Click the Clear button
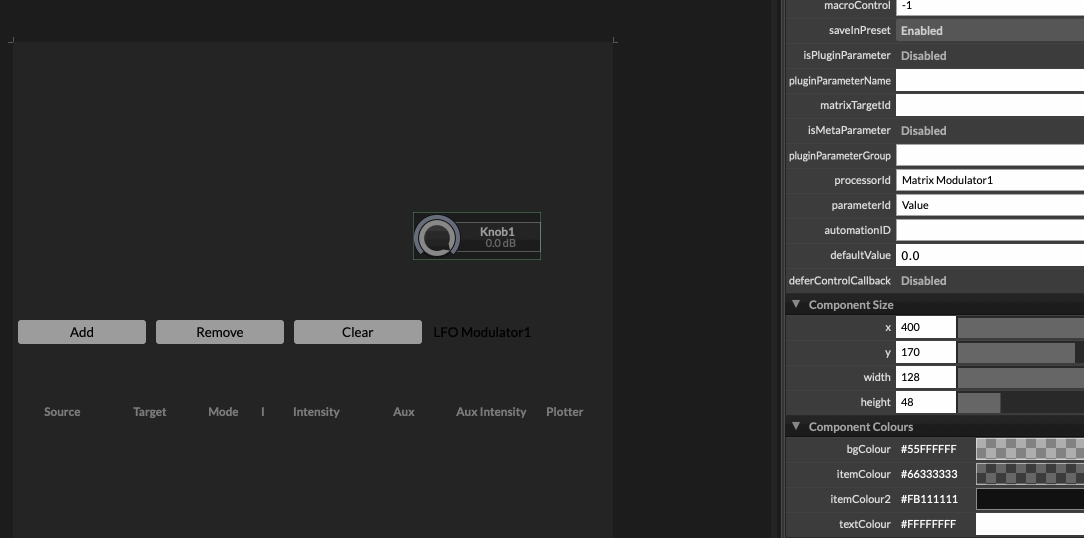 click(357, 332)
